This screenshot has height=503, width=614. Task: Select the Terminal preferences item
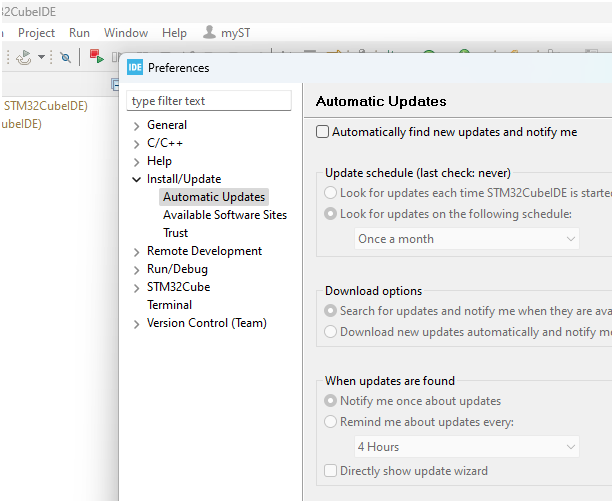click(169, 305)
